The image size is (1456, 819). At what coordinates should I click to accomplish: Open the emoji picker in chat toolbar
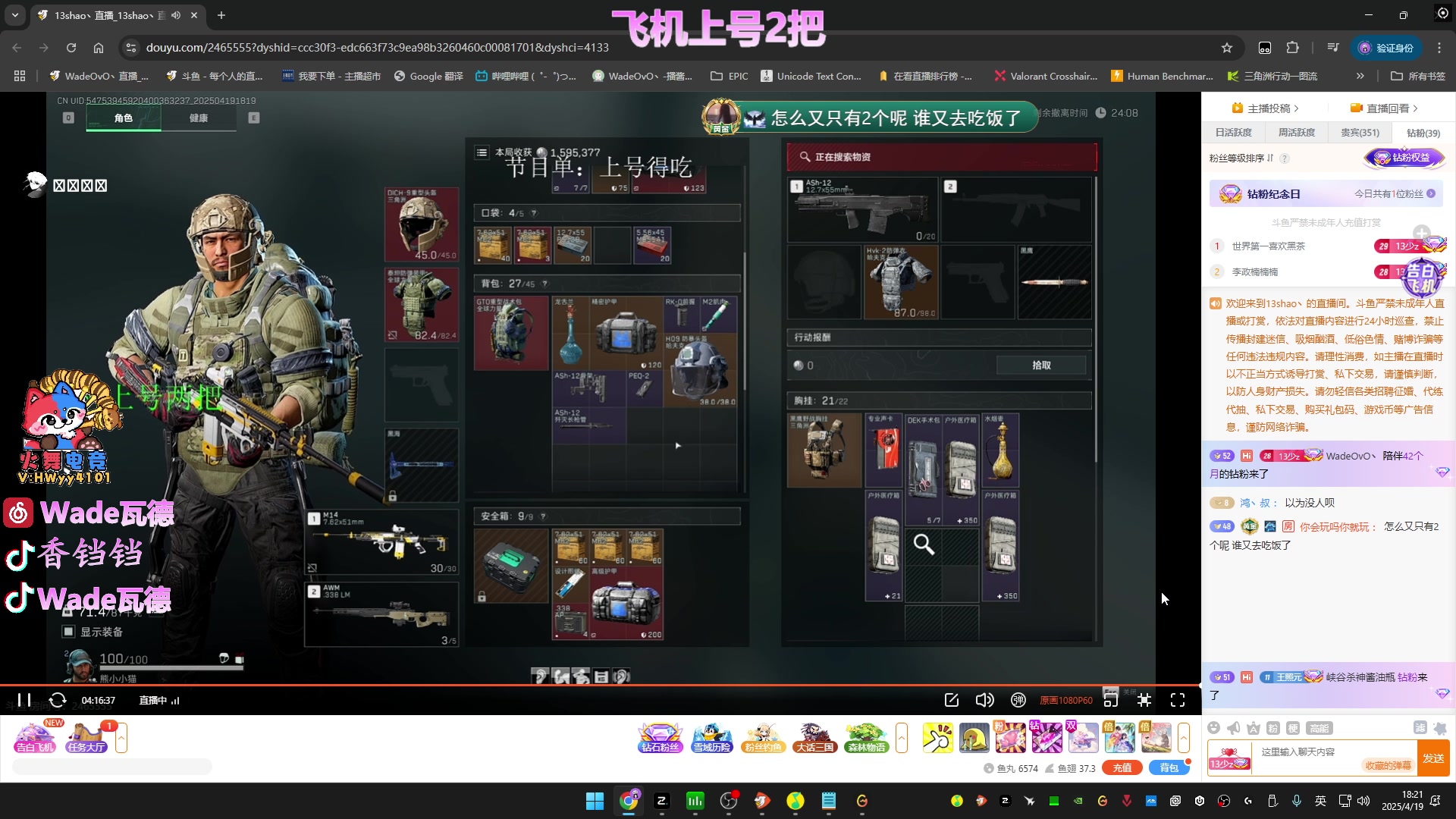pos(1213,728)
